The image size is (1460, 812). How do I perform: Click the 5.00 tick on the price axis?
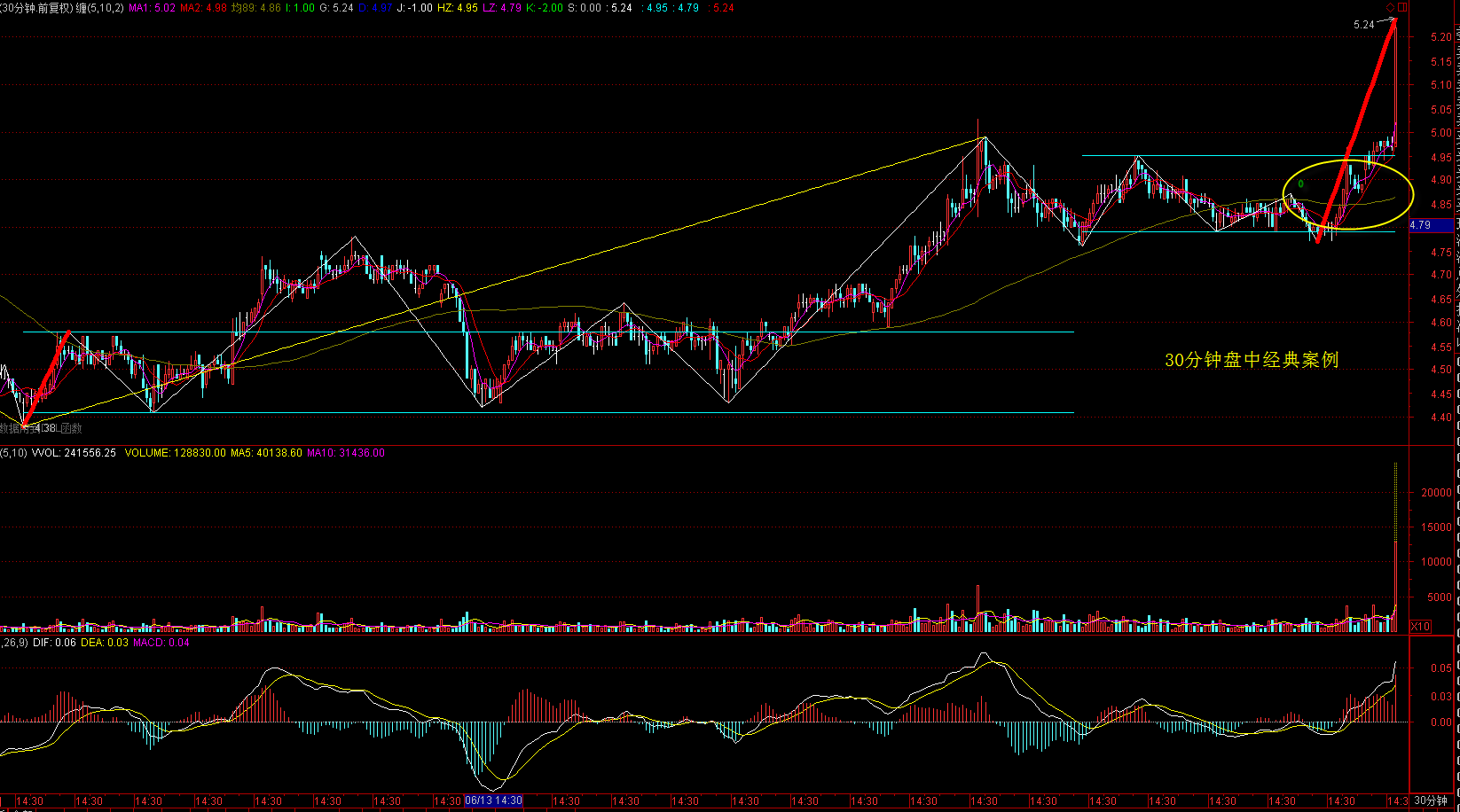pos(1440,133)
